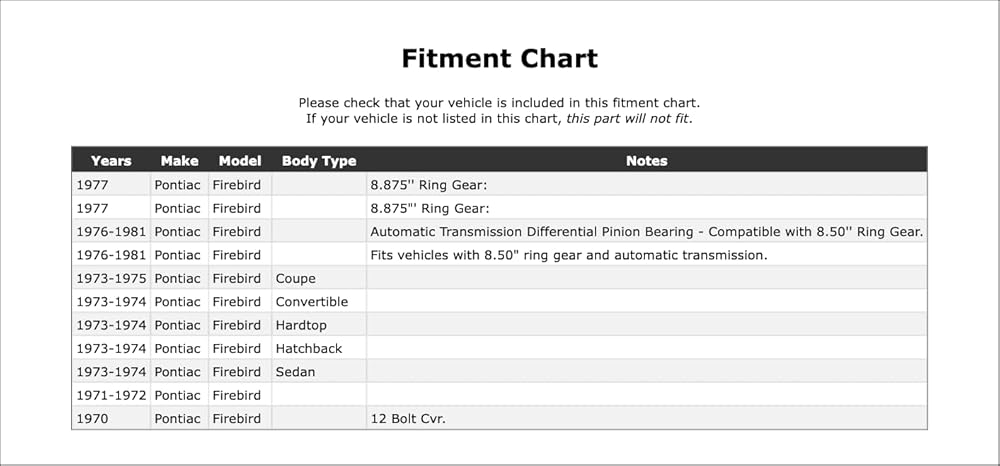Select the Make column header

click(x=179, y=161)
